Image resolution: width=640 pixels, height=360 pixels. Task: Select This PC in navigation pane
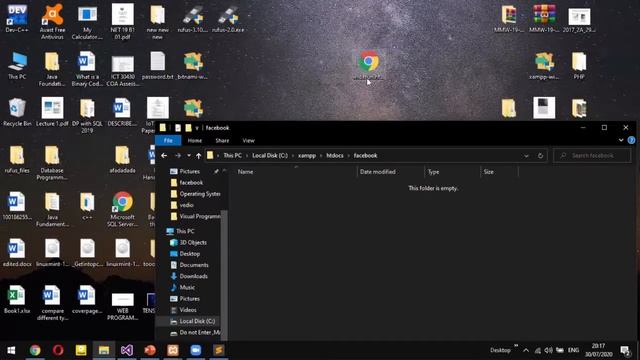(x=185, y=231)
